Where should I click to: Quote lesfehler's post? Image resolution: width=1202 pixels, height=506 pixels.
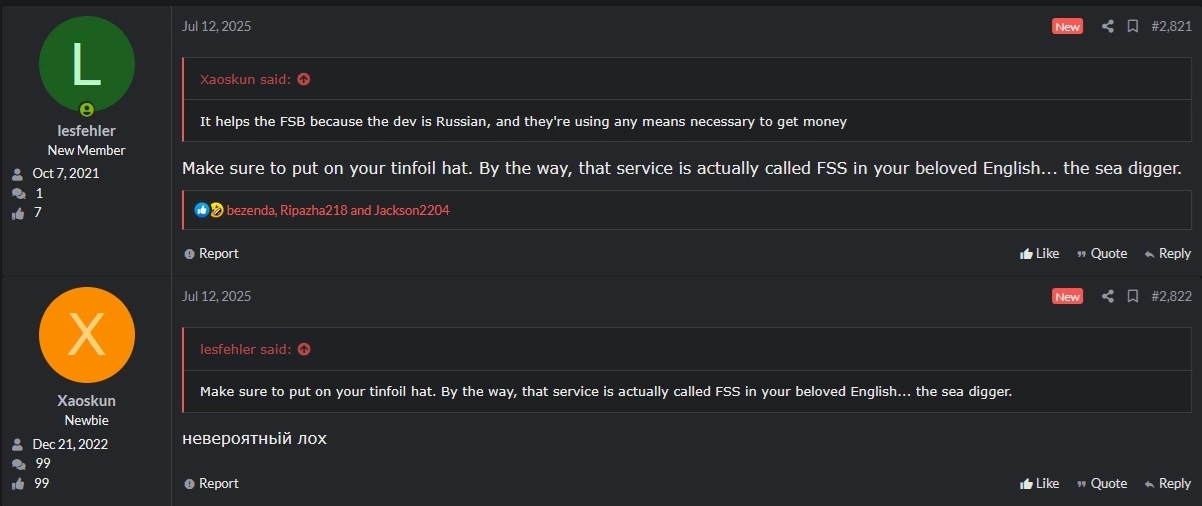tap(1101, 254)
